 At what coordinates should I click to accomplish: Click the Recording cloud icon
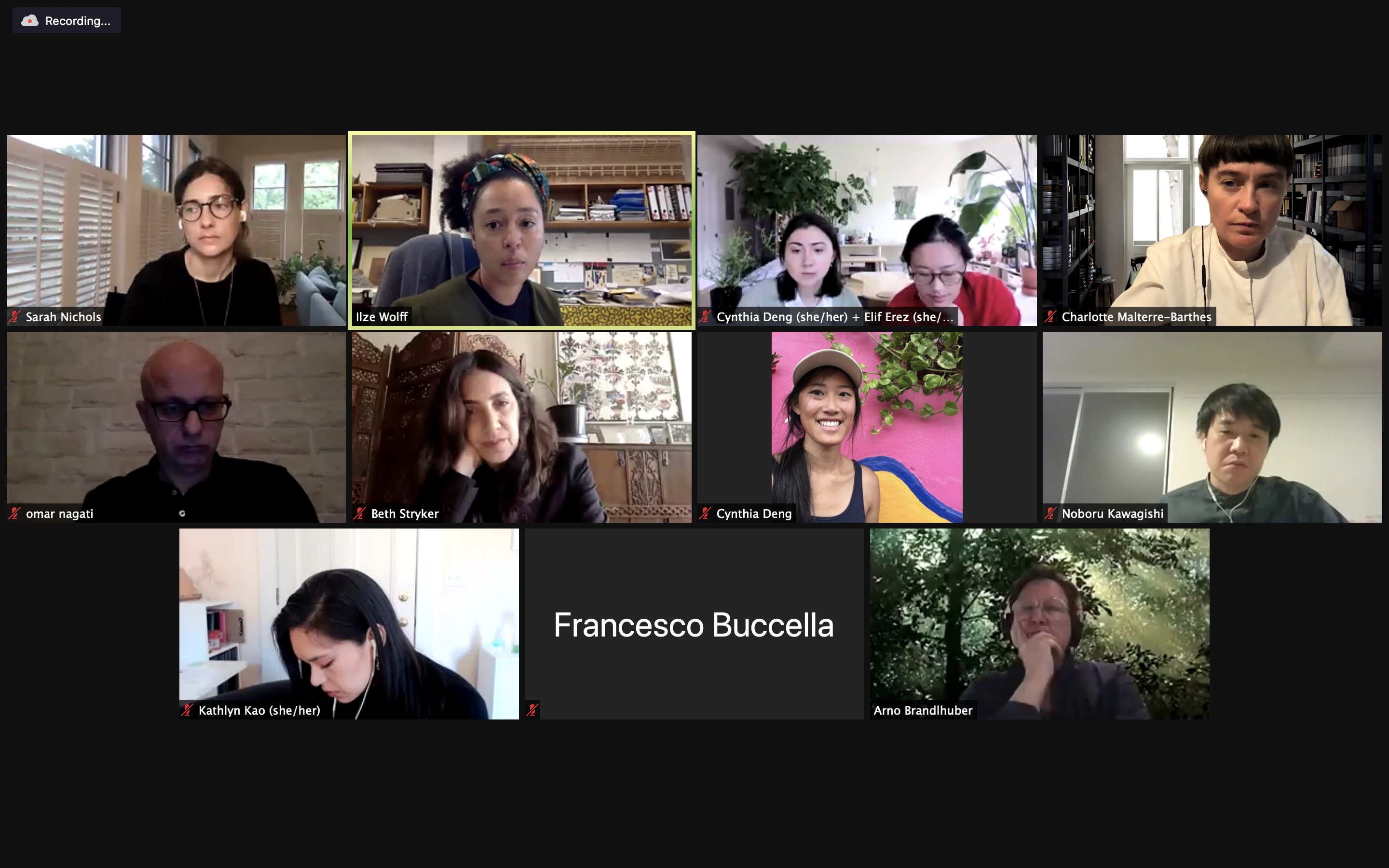(30, 21)
